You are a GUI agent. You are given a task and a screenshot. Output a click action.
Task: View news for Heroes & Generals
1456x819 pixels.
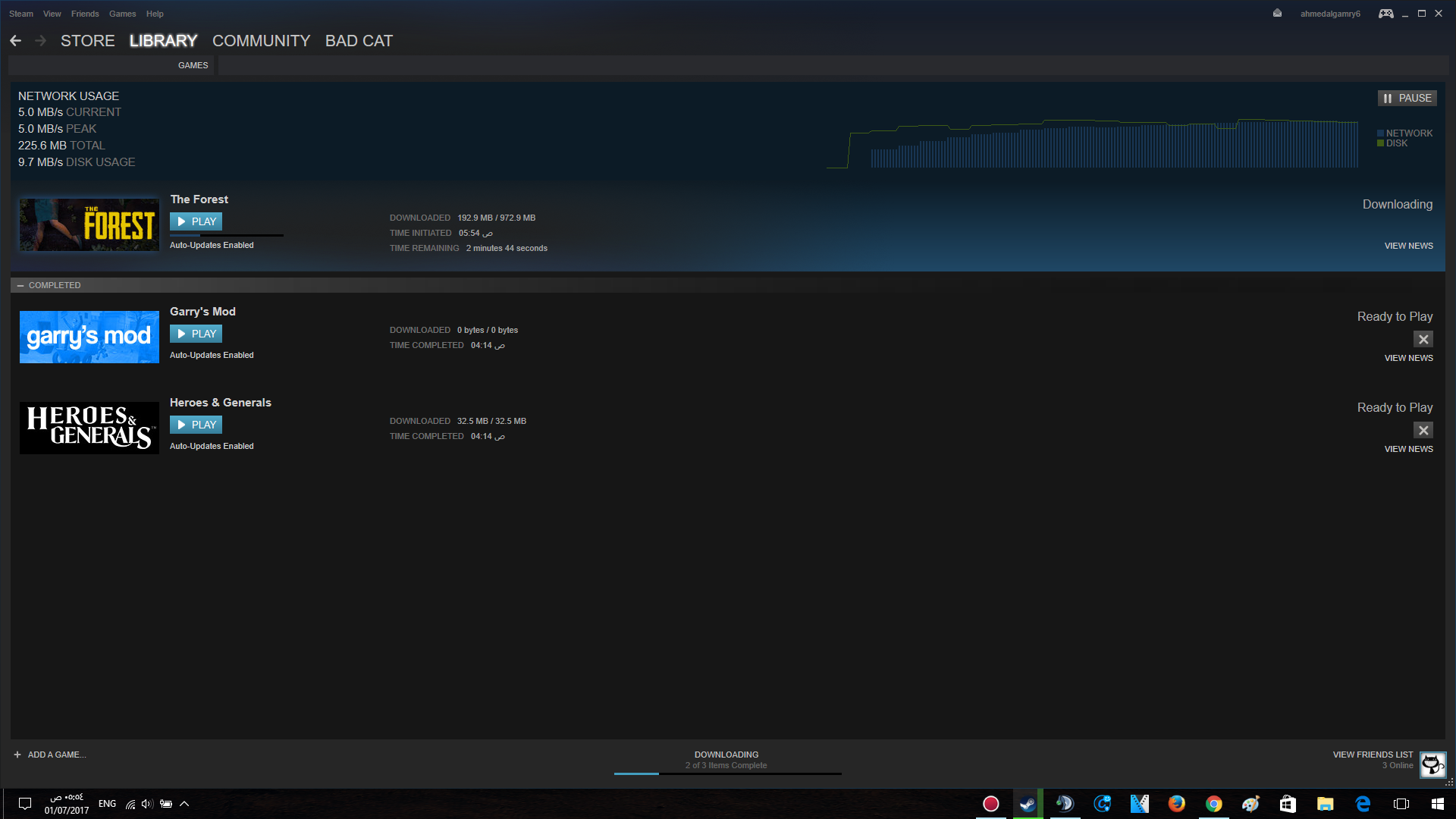tap(1408, 449)
